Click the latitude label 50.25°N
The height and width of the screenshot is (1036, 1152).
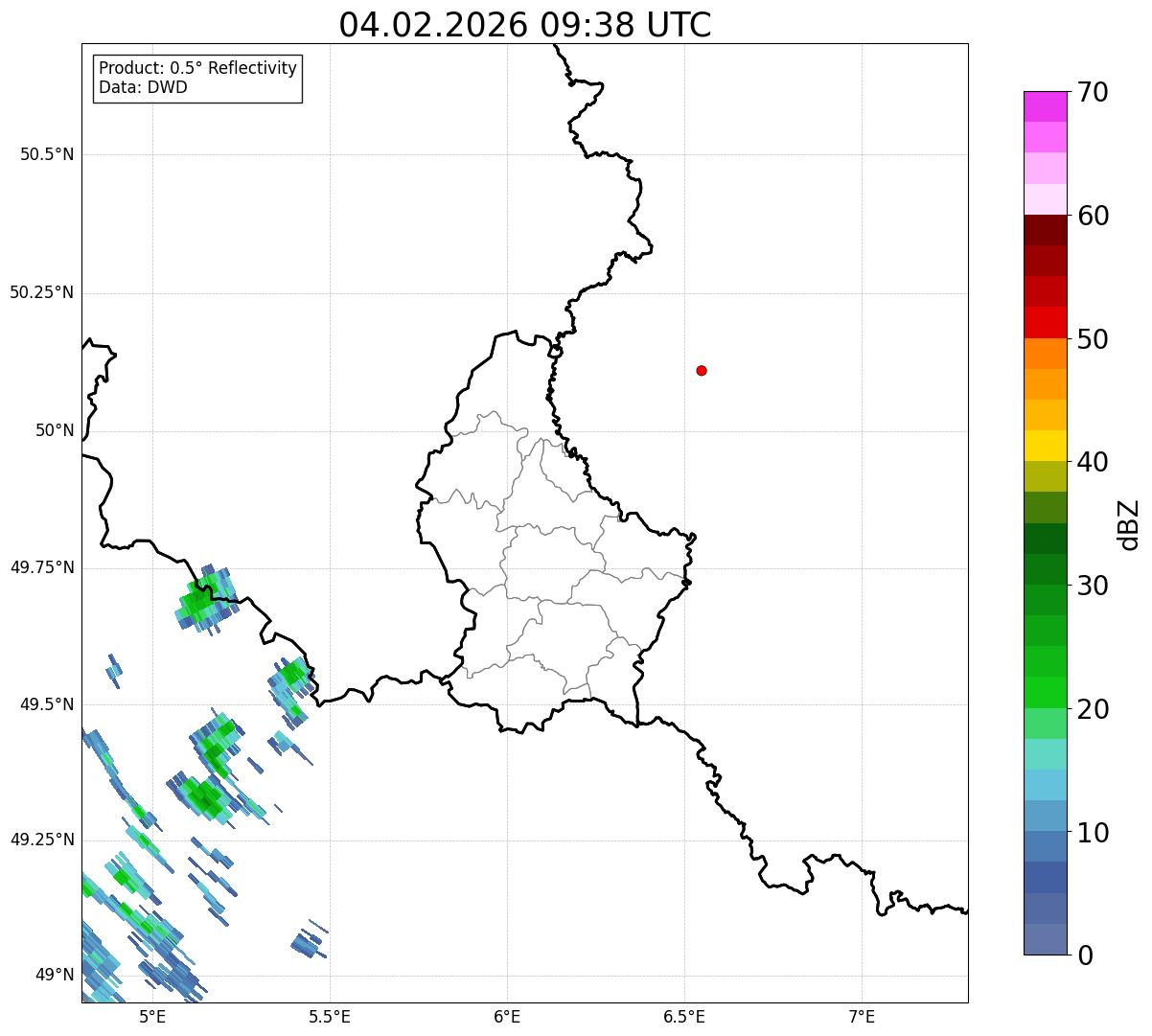pos(41,292)
